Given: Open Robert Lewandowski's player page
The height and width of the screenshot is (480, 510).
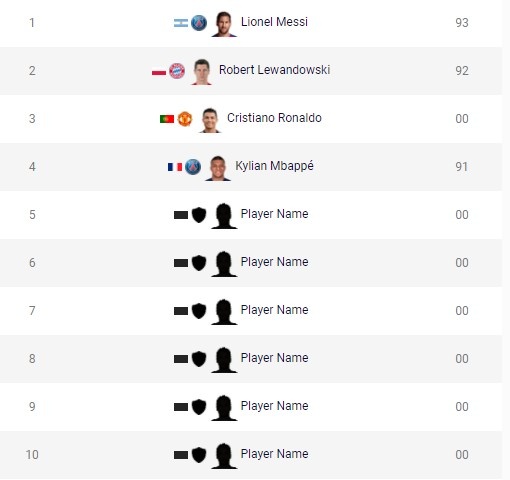Looking at the screenshot, I should click(x=275, y=70).
